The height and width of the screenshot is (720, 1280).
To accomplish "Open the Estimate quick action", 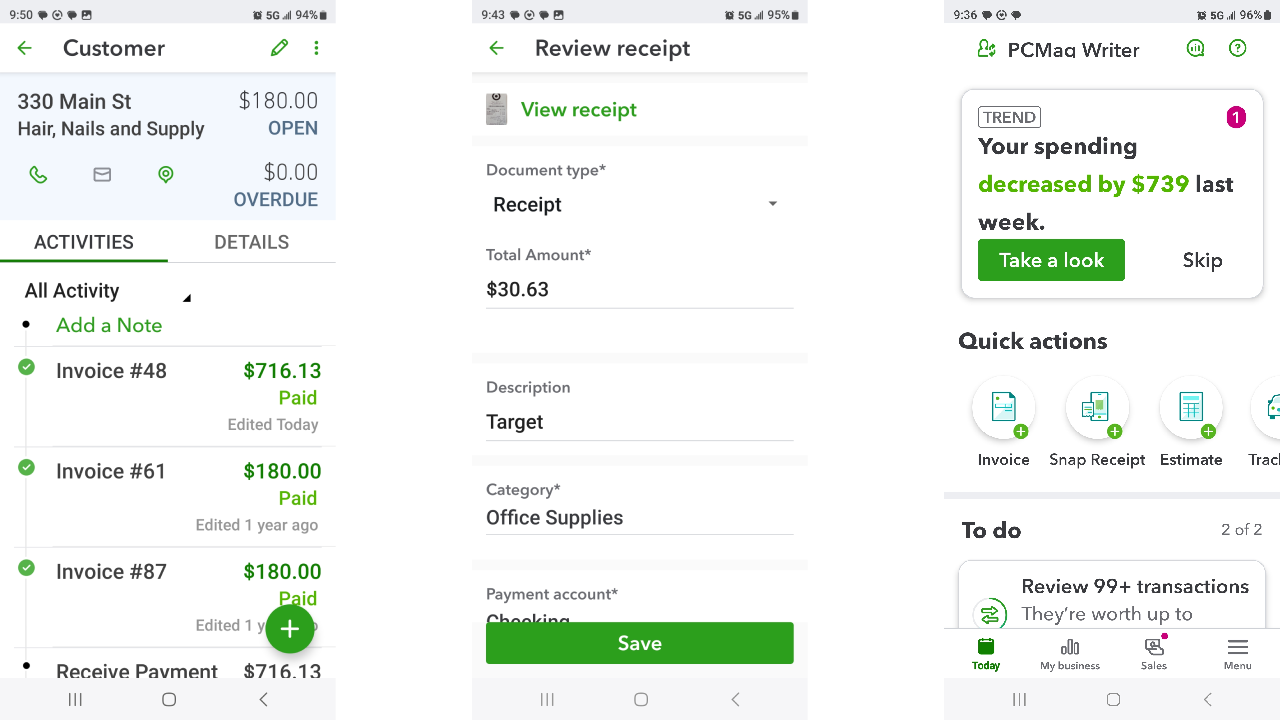I will click(1191, 409).
